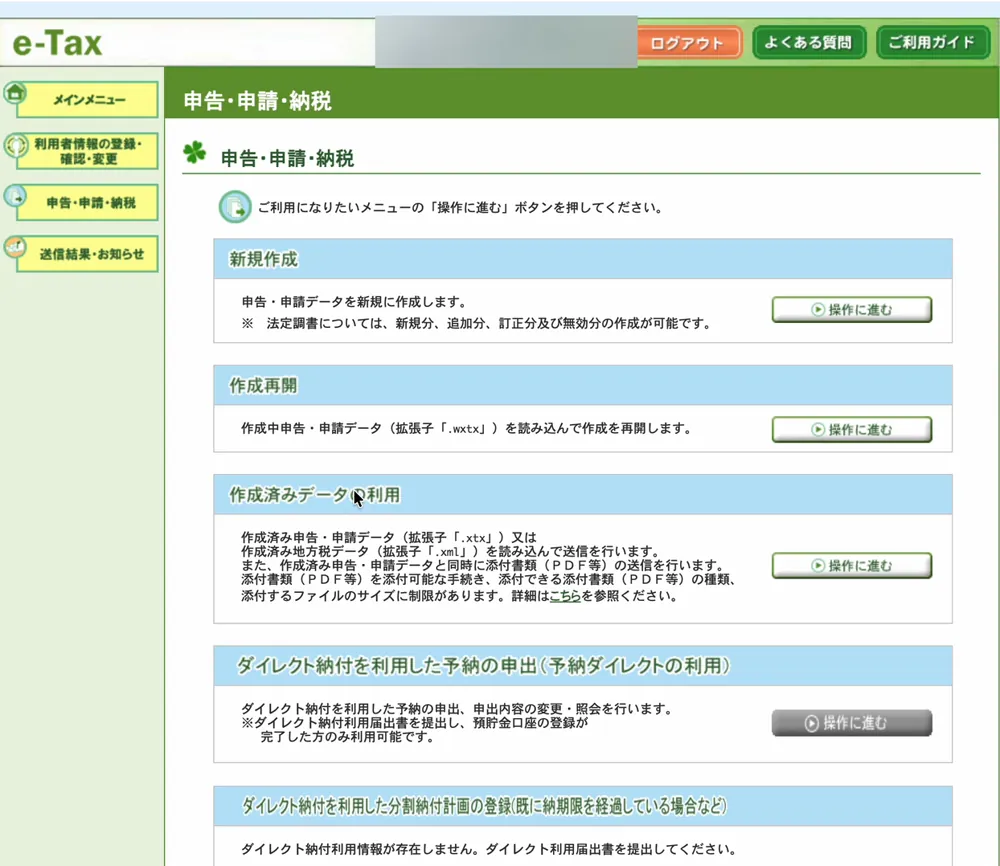The image size is (1000, 866).
Task: Select 申告・申請・納税 in the sidebar
Action: click(88, 203)
